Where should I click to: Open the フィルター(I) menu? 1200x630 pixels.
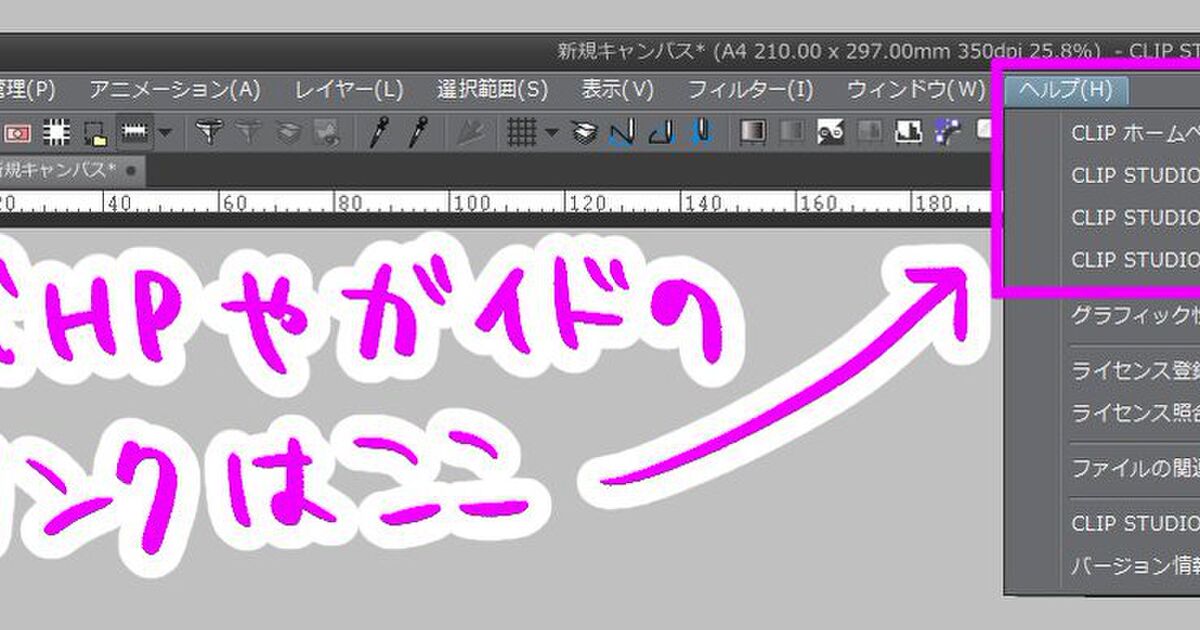point(750,90)
